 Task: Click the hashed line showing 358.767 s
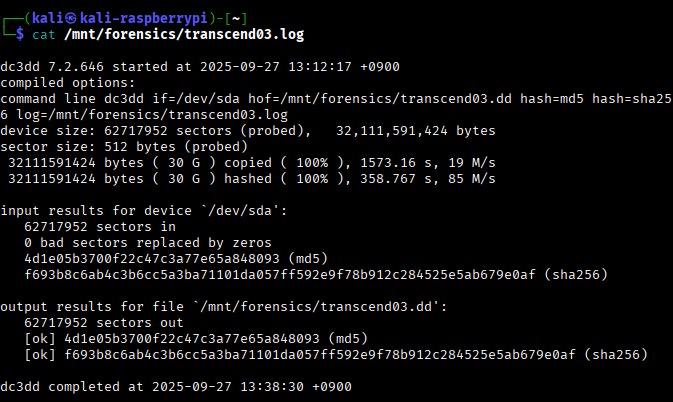252,178
